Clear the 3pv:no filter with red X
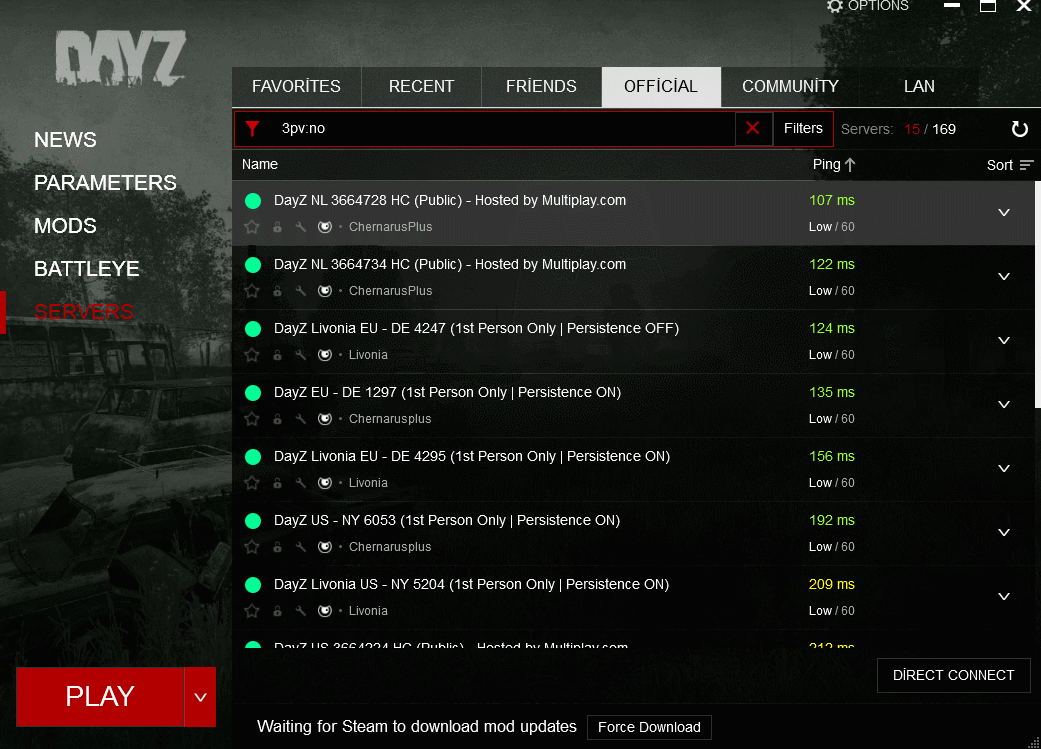Viewport: 1041px width, 749px height. point(753,128)
